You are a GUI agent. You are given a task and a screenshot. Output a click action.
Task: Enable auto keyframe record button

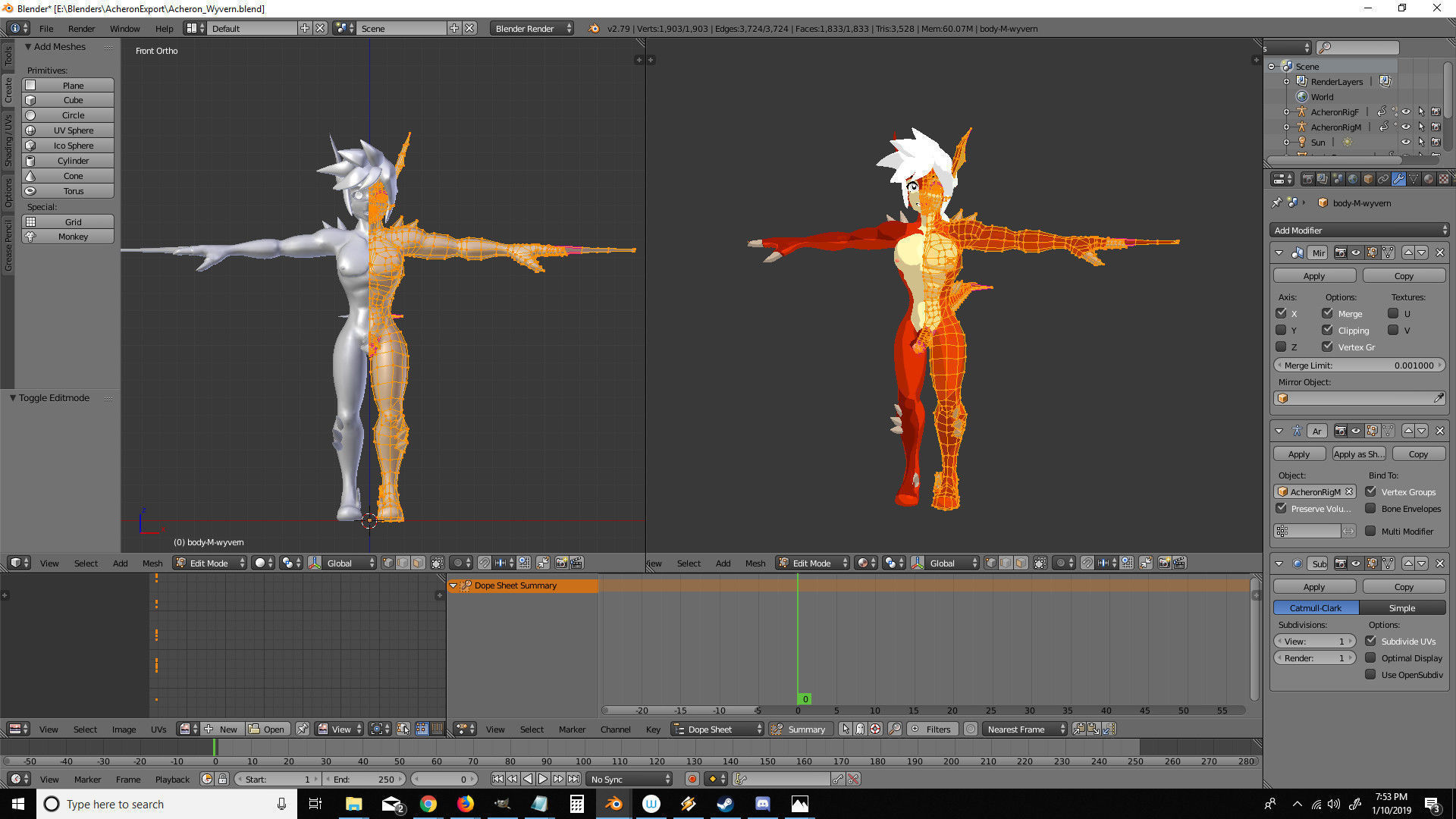point(692,779)
